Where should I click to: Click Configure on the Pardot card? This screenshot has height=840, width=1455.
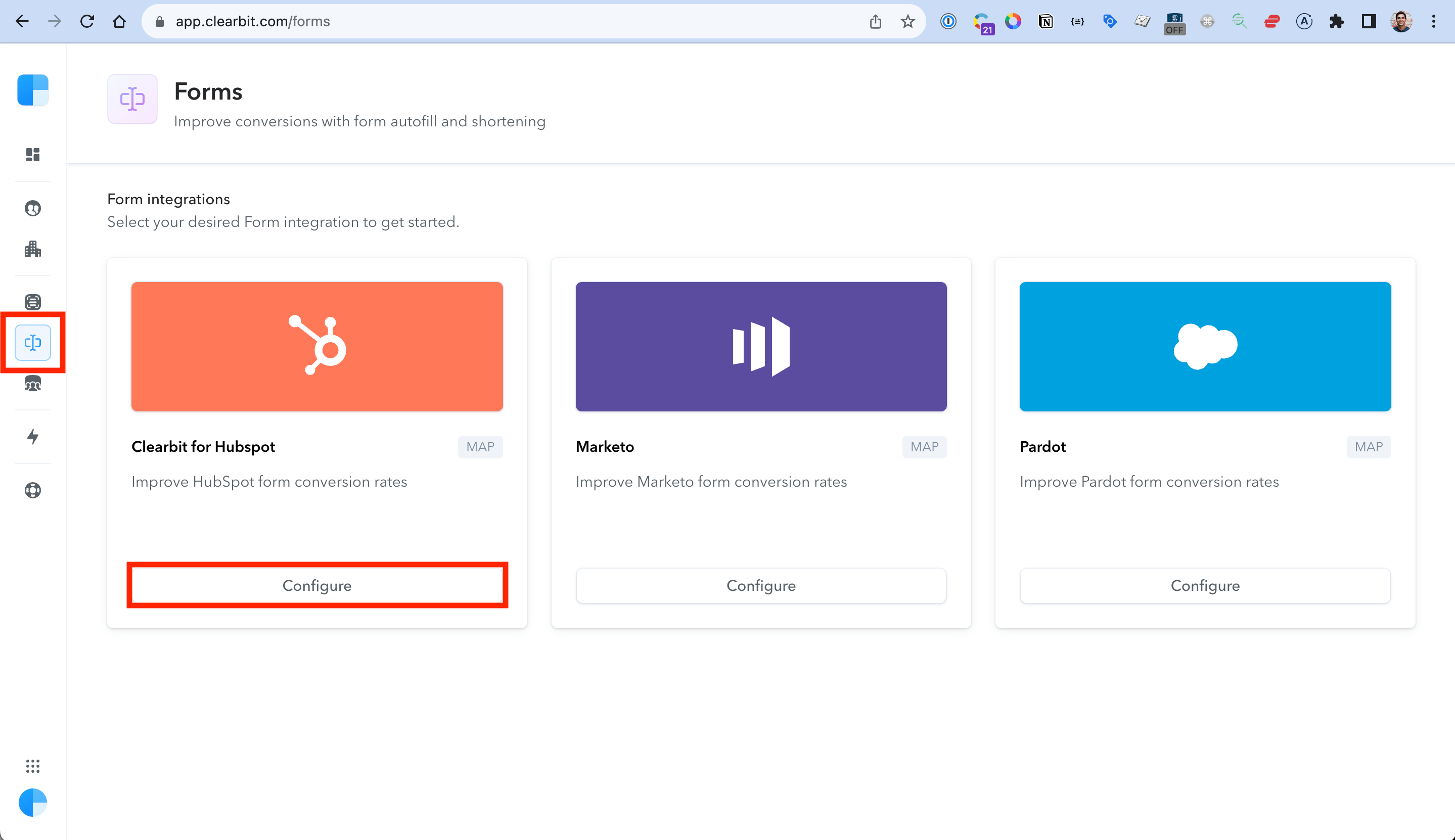pyautogui.click(x=1205, y=585)
